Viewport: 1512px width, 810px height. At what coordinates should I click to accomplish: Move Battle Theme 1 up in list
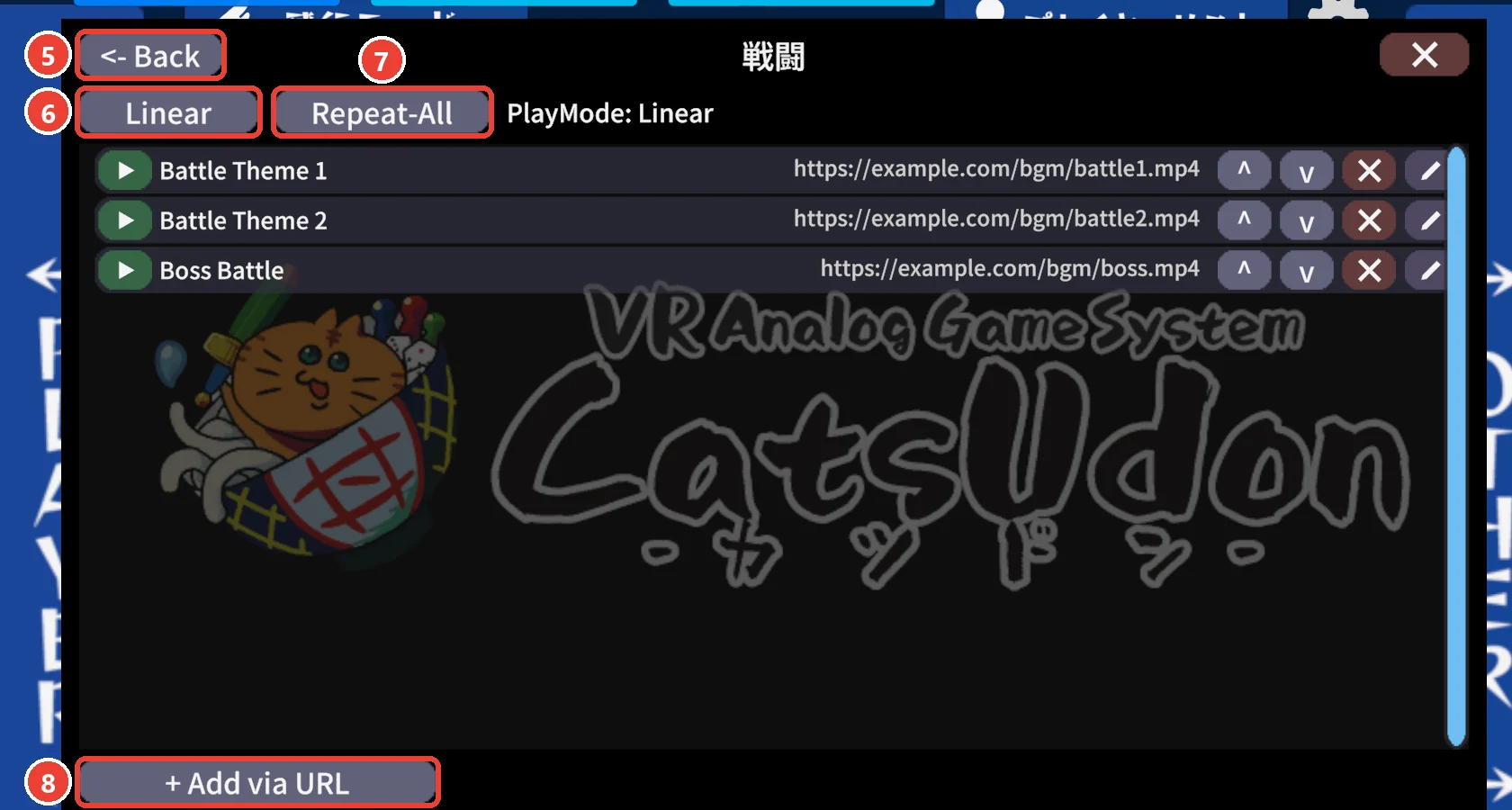tap(1244, 171)
